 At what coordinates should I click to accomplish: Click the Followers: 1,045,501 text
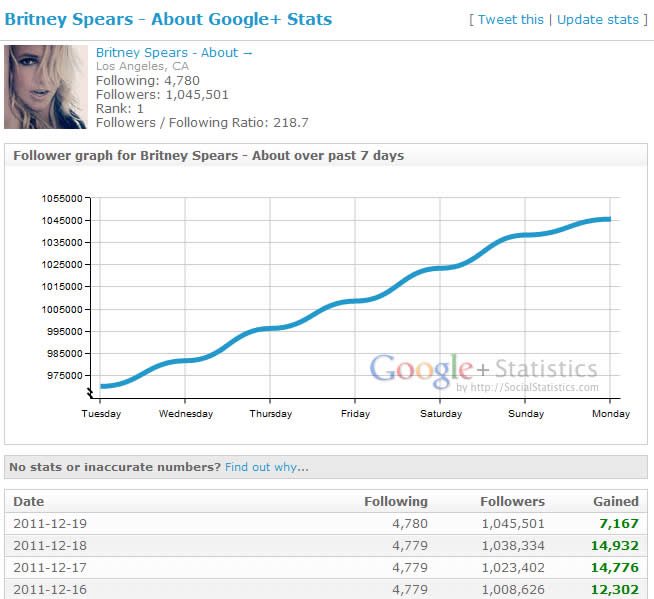(x=162, y=94)
